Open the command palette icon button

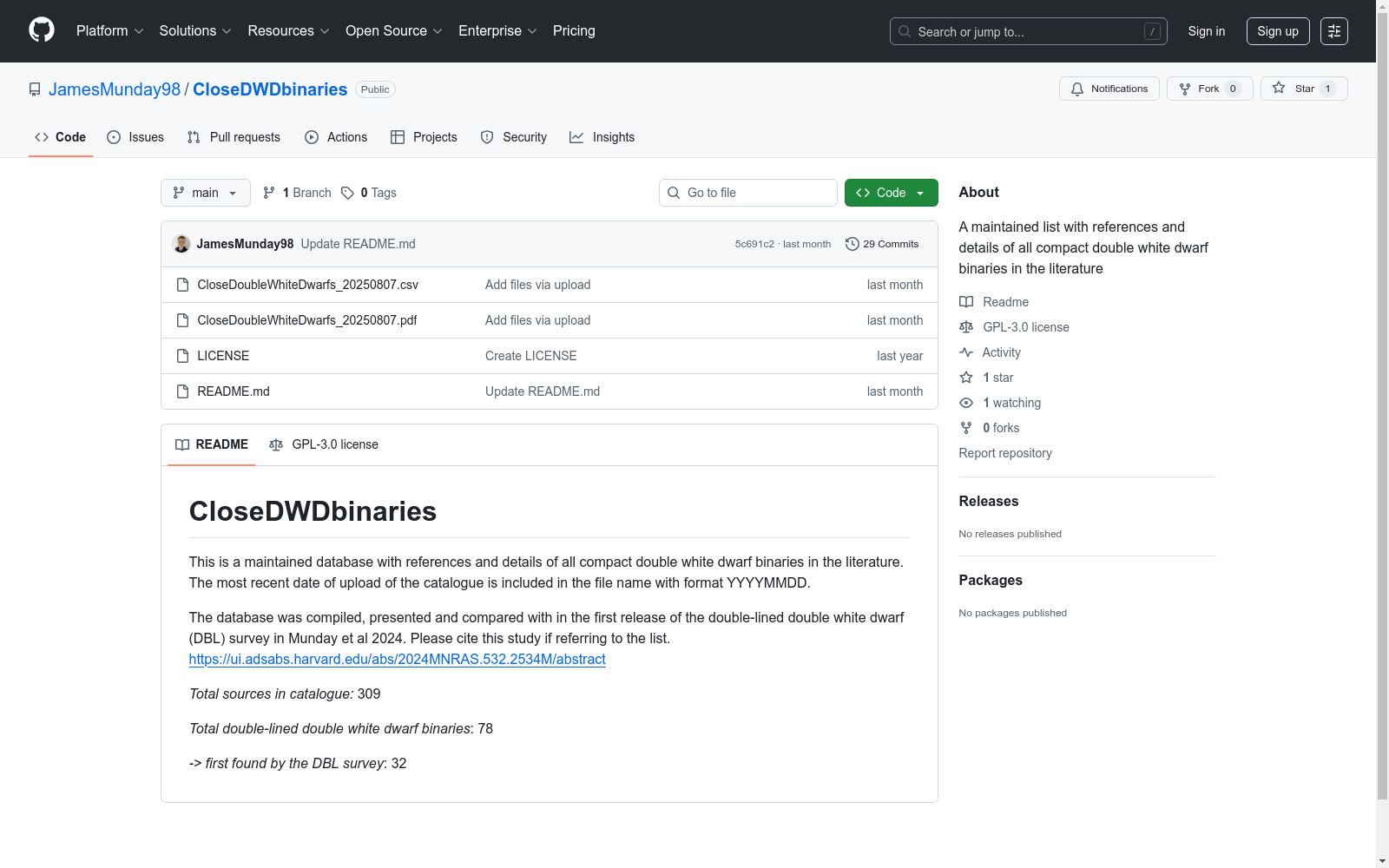click(x=1334, y=31)
